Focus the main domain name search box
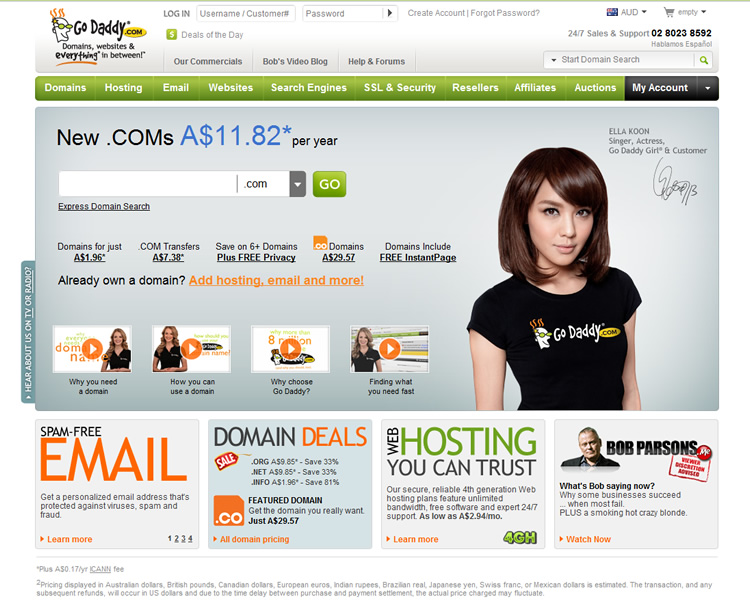The width and height of the screenshot is (750, 606). 148,184
